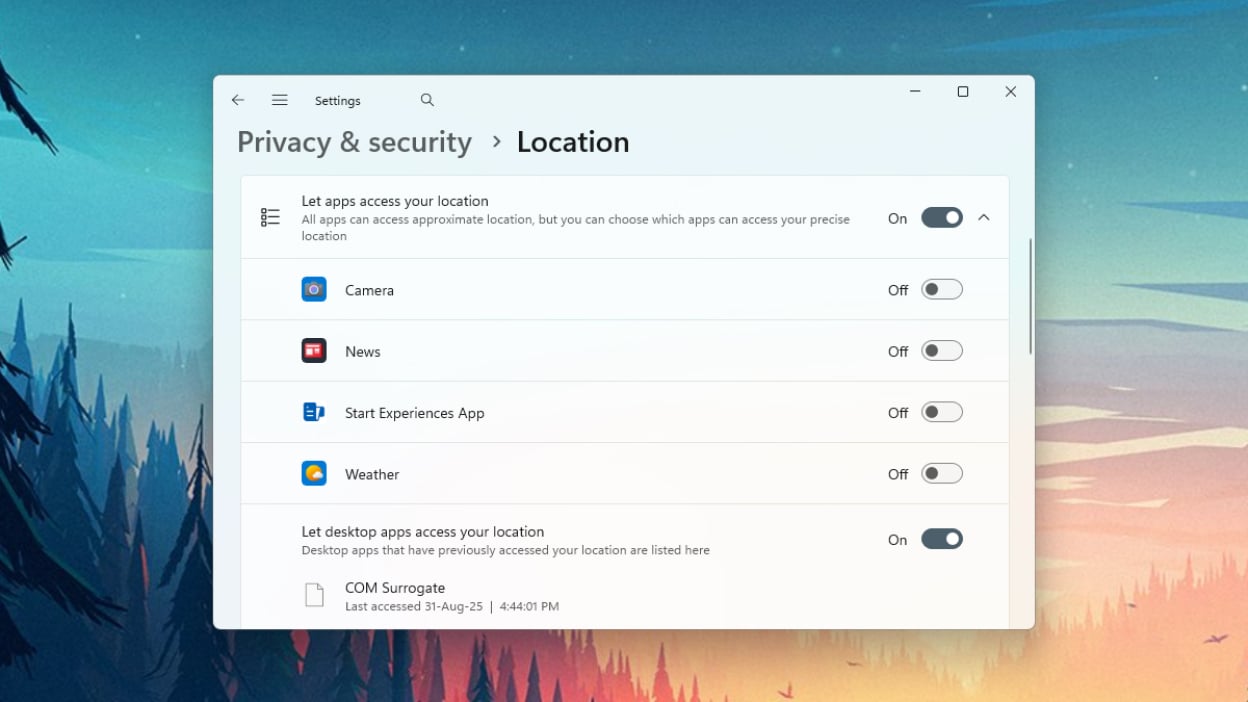The height and width of the screenshot is (702, 1248).
Task: Go to Privacy & security breadcrumb
Action: click(354, 142)
